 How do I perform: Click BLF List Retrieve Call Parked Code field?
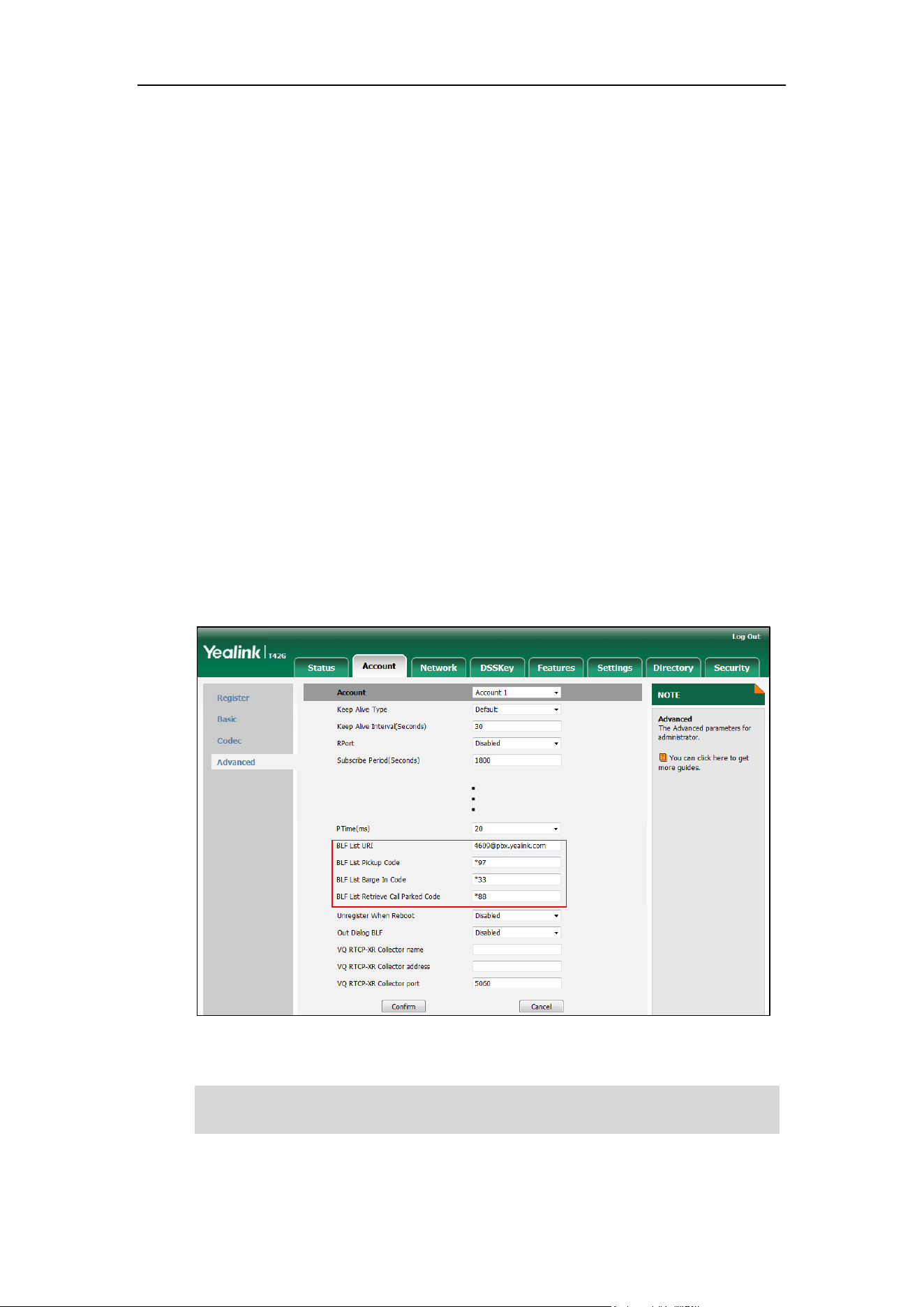pyautogui.click(x=516, y=896)
